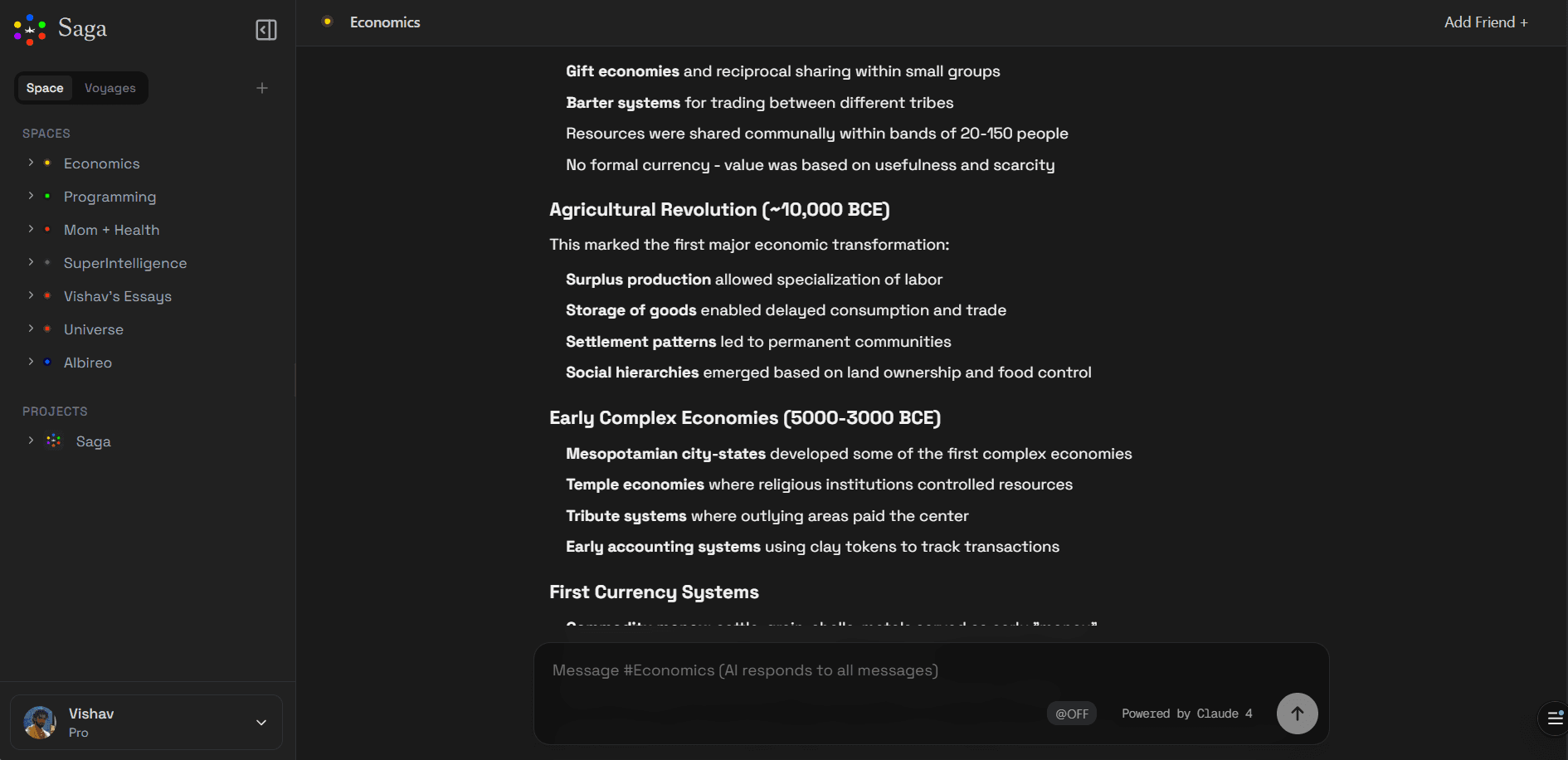Screen dimensions: 1568x760
Task: Collapse the sidebar panel icon
Action: coord(266,30)
